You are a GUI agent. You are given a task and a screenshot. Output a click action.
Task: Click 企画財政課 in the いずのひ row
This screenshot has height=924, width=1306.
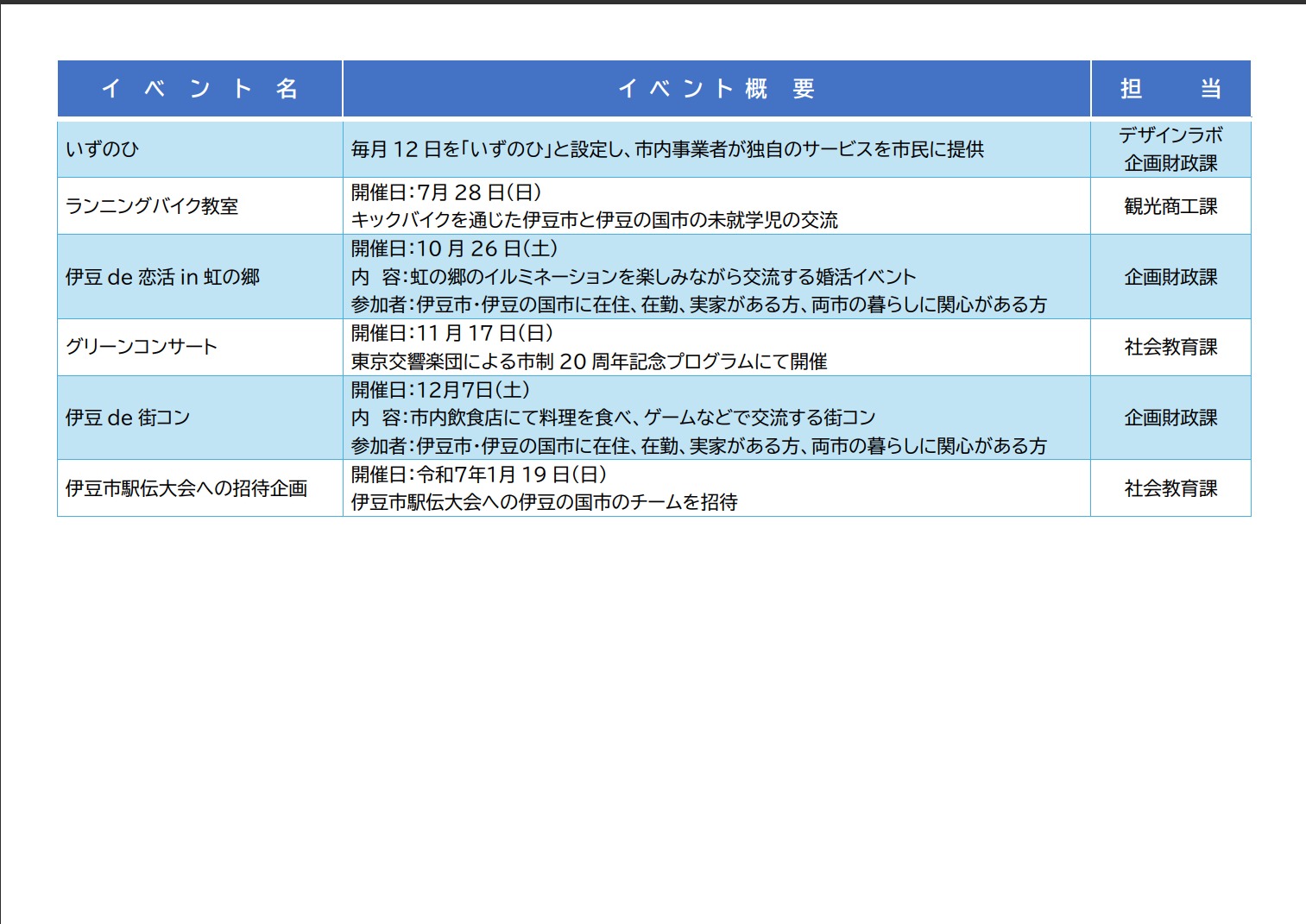[1170, 163]
